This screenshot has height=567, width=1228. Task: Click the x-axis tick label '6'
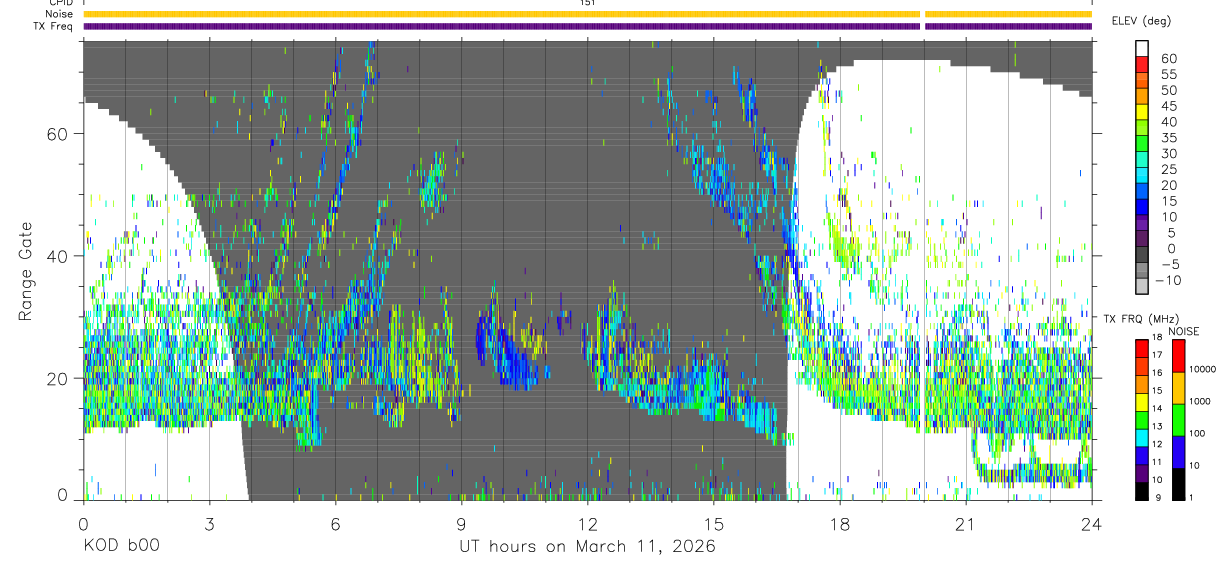click(x=336, y=523)
